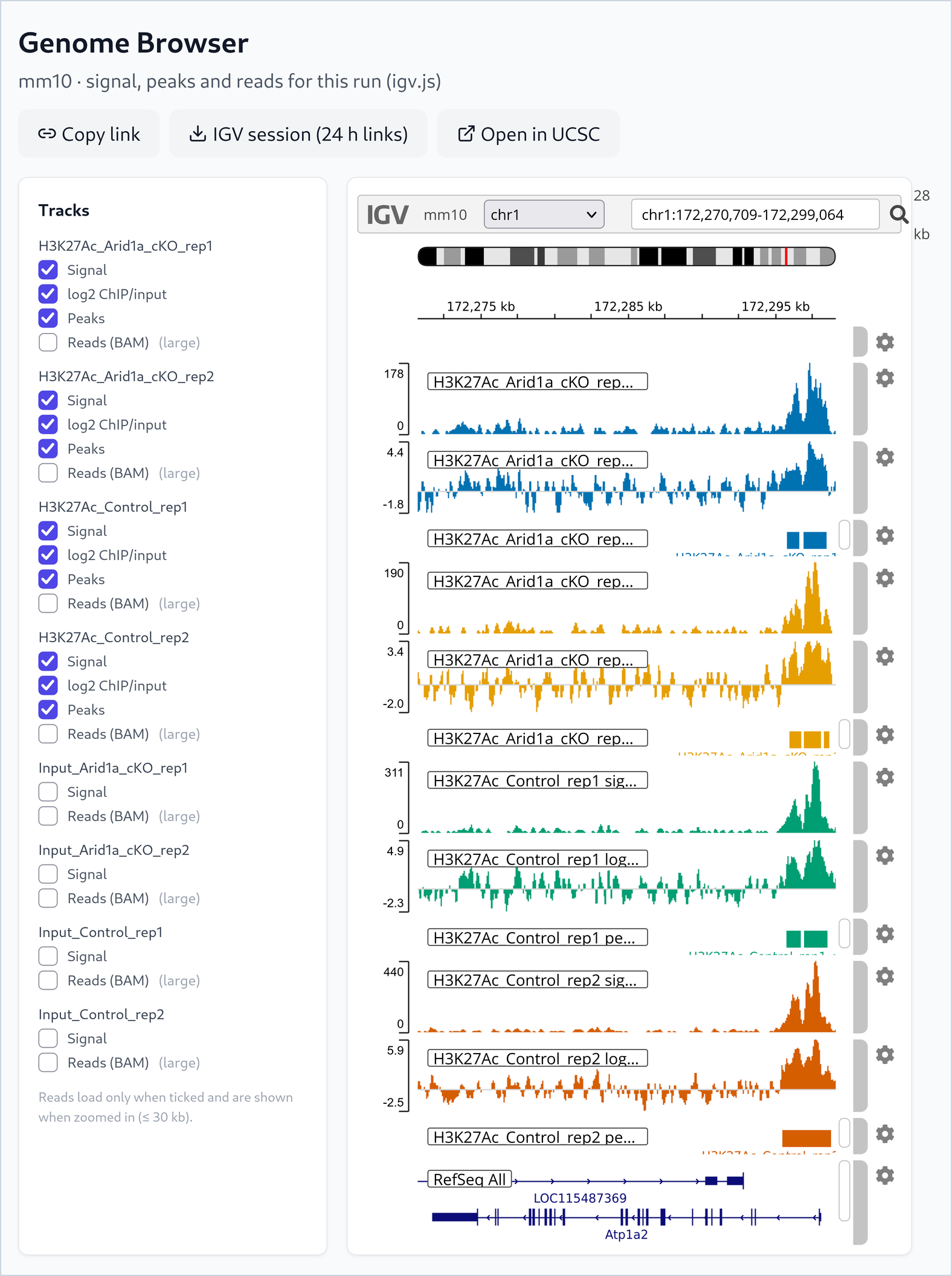Click the scrollbar handle on Control rep1 peaks track
The width and height of the screenshot is (952, 1276).
pyautogui.click(x=844, y=934)
